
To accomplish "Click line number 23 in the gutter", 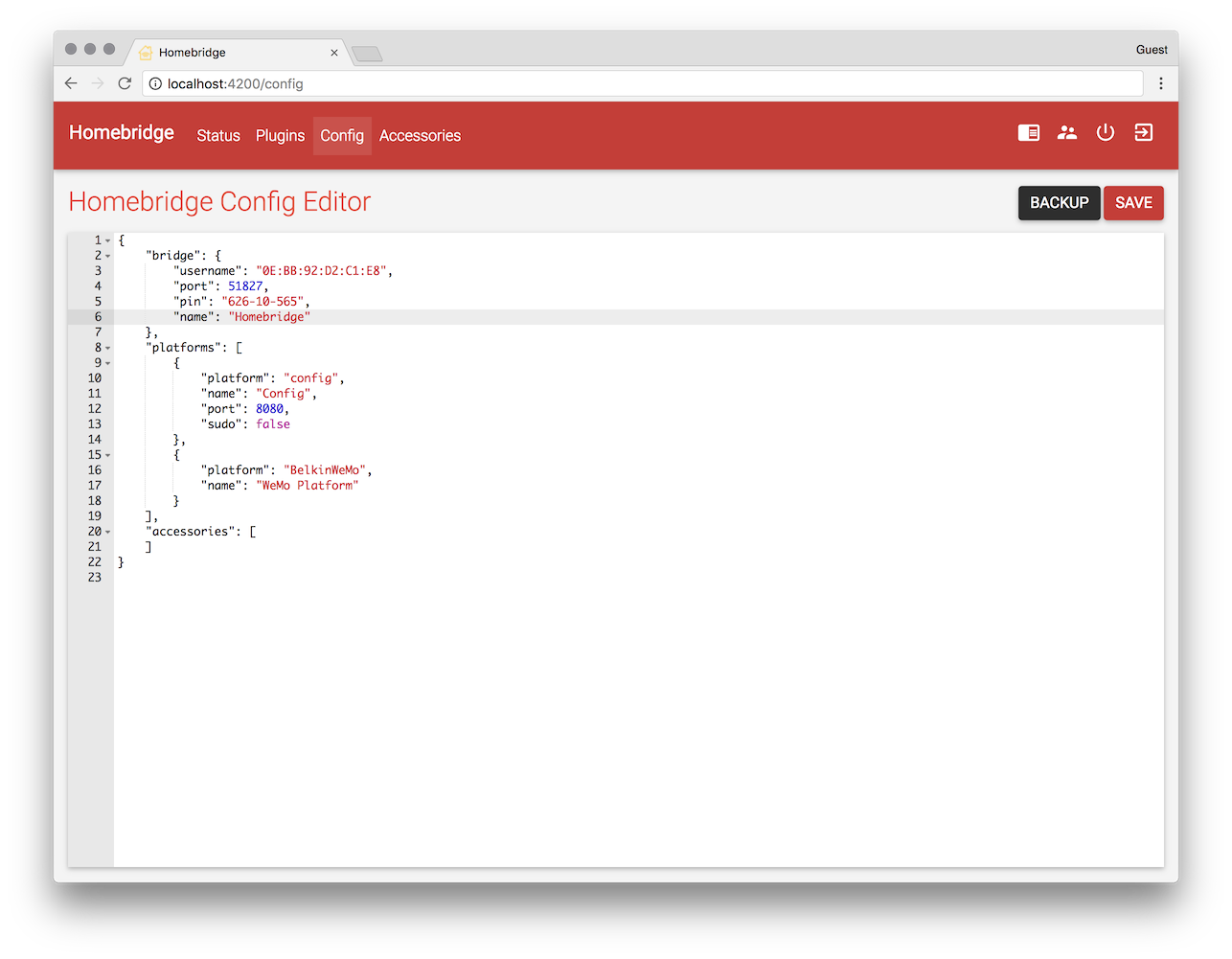I will point(94,578).
